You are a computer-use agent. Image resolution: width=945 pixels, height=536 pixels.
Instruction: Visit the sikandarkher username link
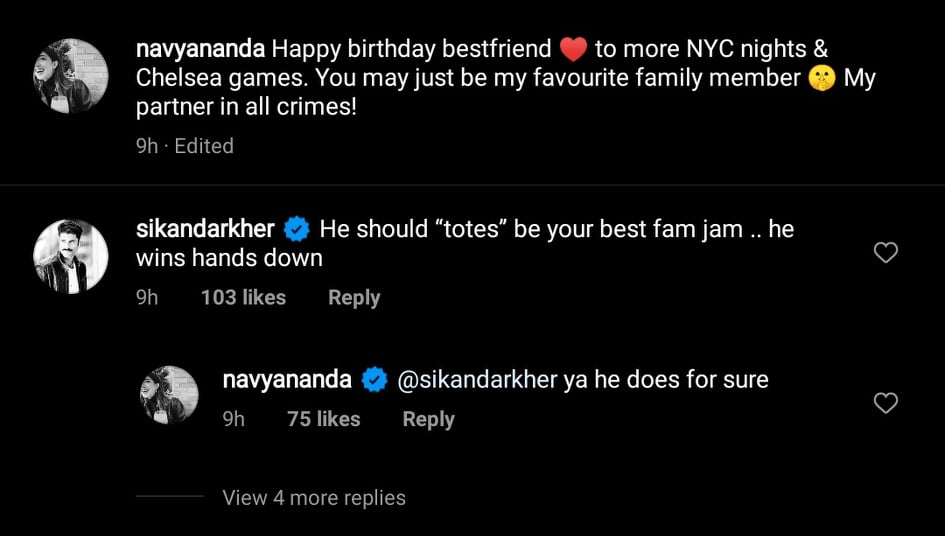(204, 229)
